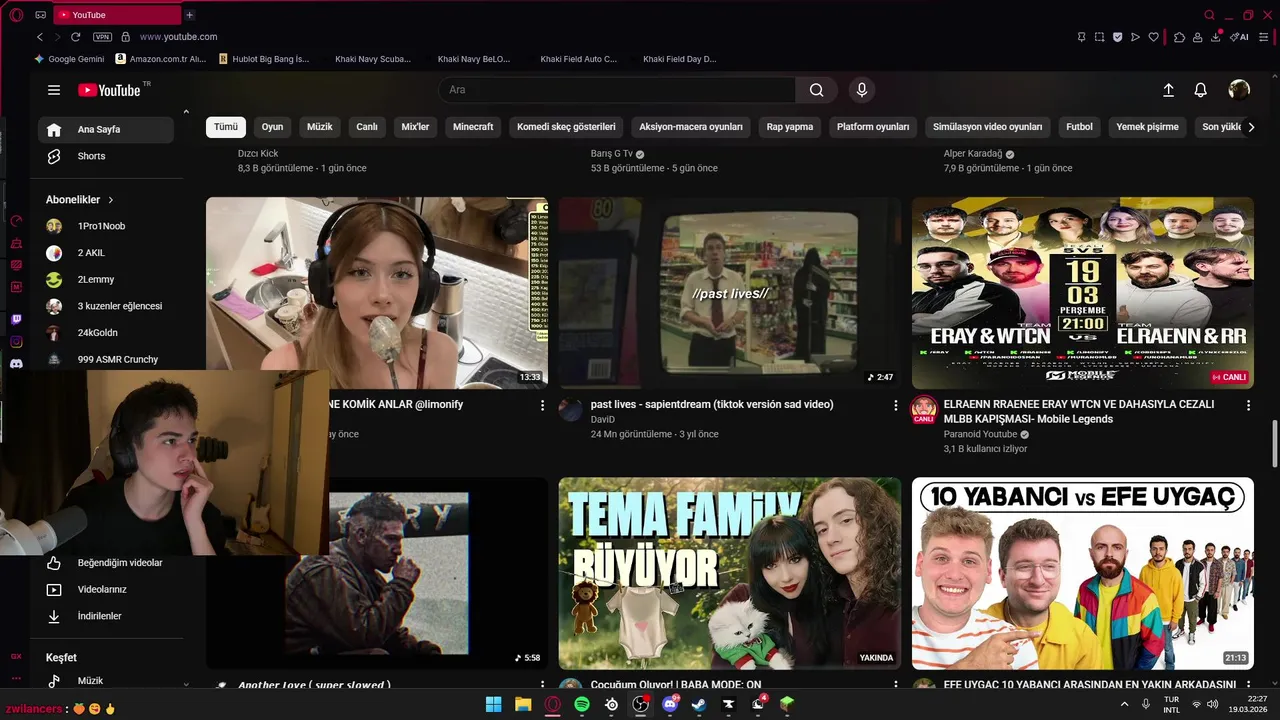
Task: Open more options for limonify video
Action: tap(543, 405)
